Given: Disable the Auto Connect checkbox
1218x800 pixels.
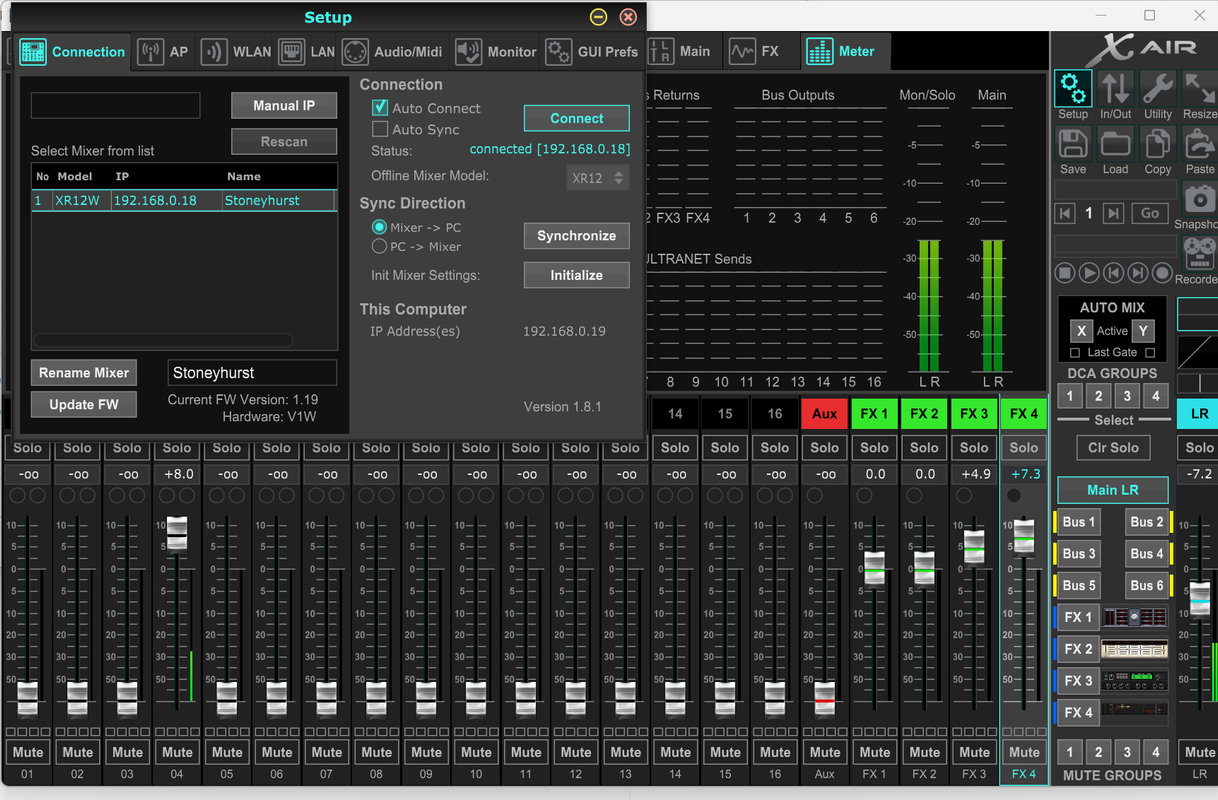Looking at the screenshot, I should (380, 108).
